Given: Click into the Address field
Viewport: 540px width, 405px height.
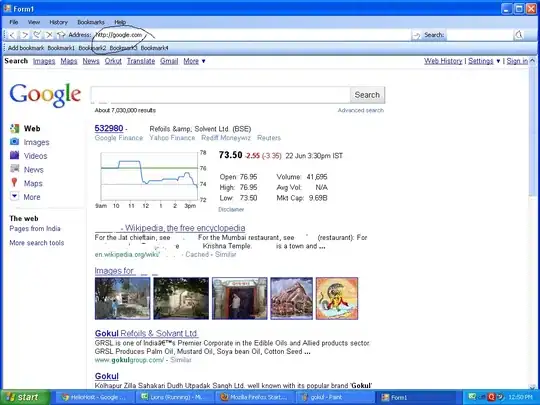Looking at the screenshot, I should click(x=252, y=35).
